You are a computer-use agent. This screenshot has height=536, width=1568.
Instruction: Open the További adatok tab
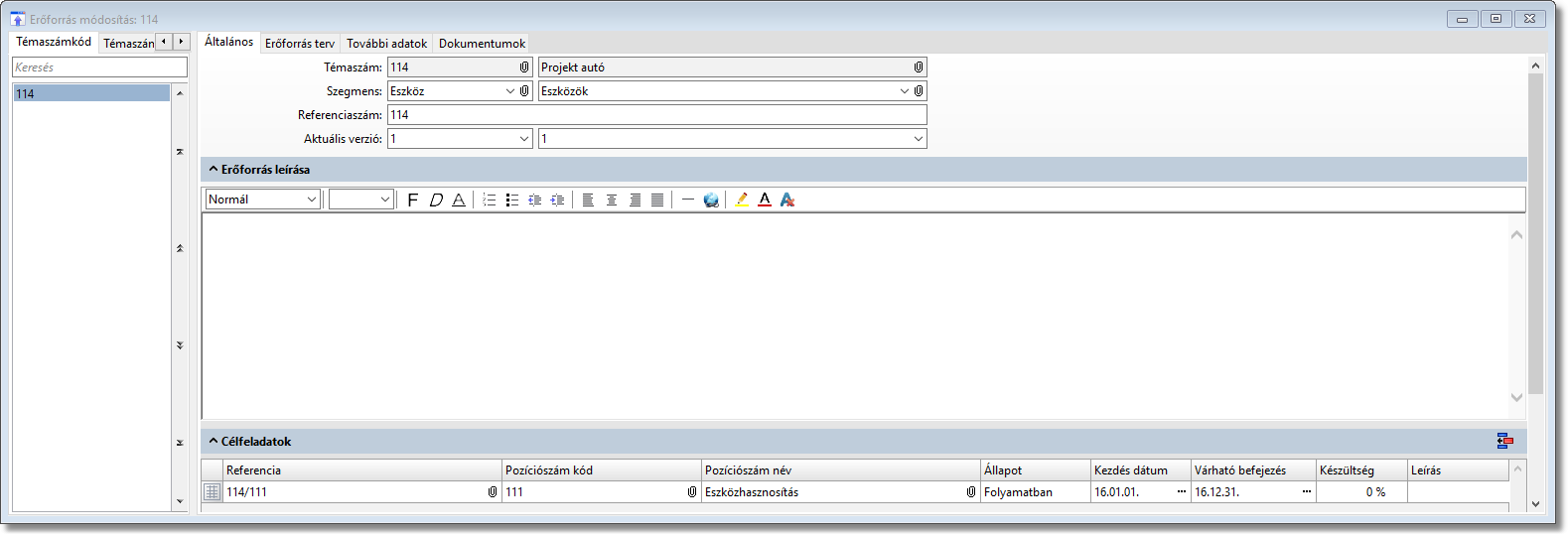tap(387, 44)
